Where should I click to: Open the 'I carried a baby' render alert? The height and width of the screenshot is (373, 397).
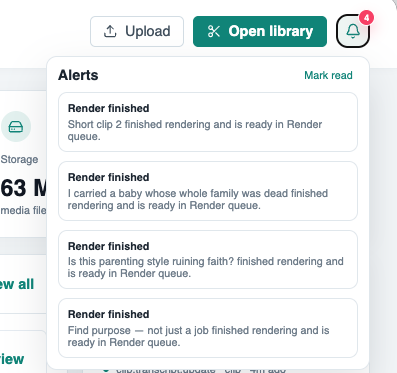click(x=208, y=191)
